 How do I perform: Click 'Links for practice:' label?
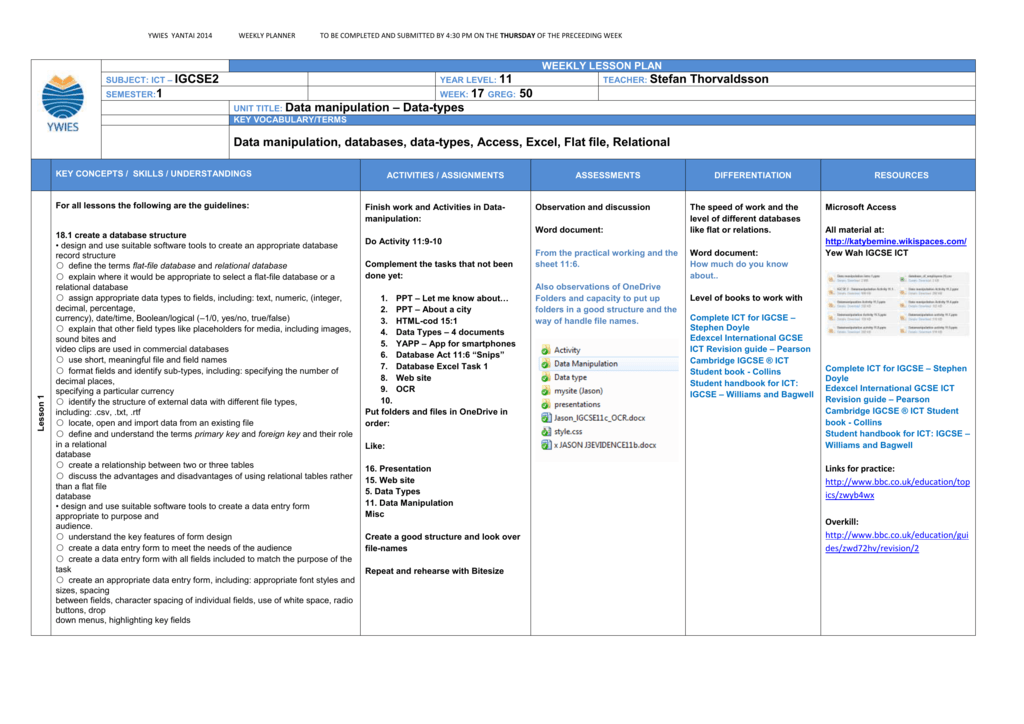pyautogui.click(x=859, y=469)
